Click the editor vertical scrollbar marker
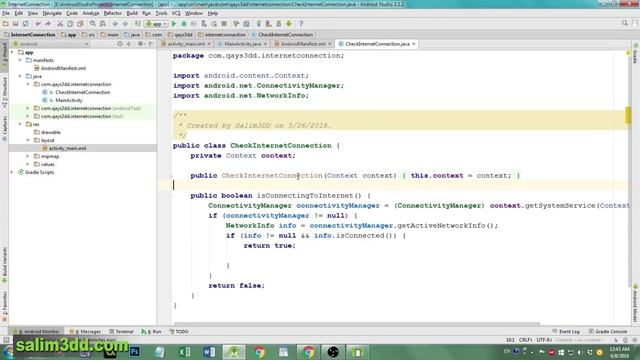Screen dimensions: 640x360 628,116
